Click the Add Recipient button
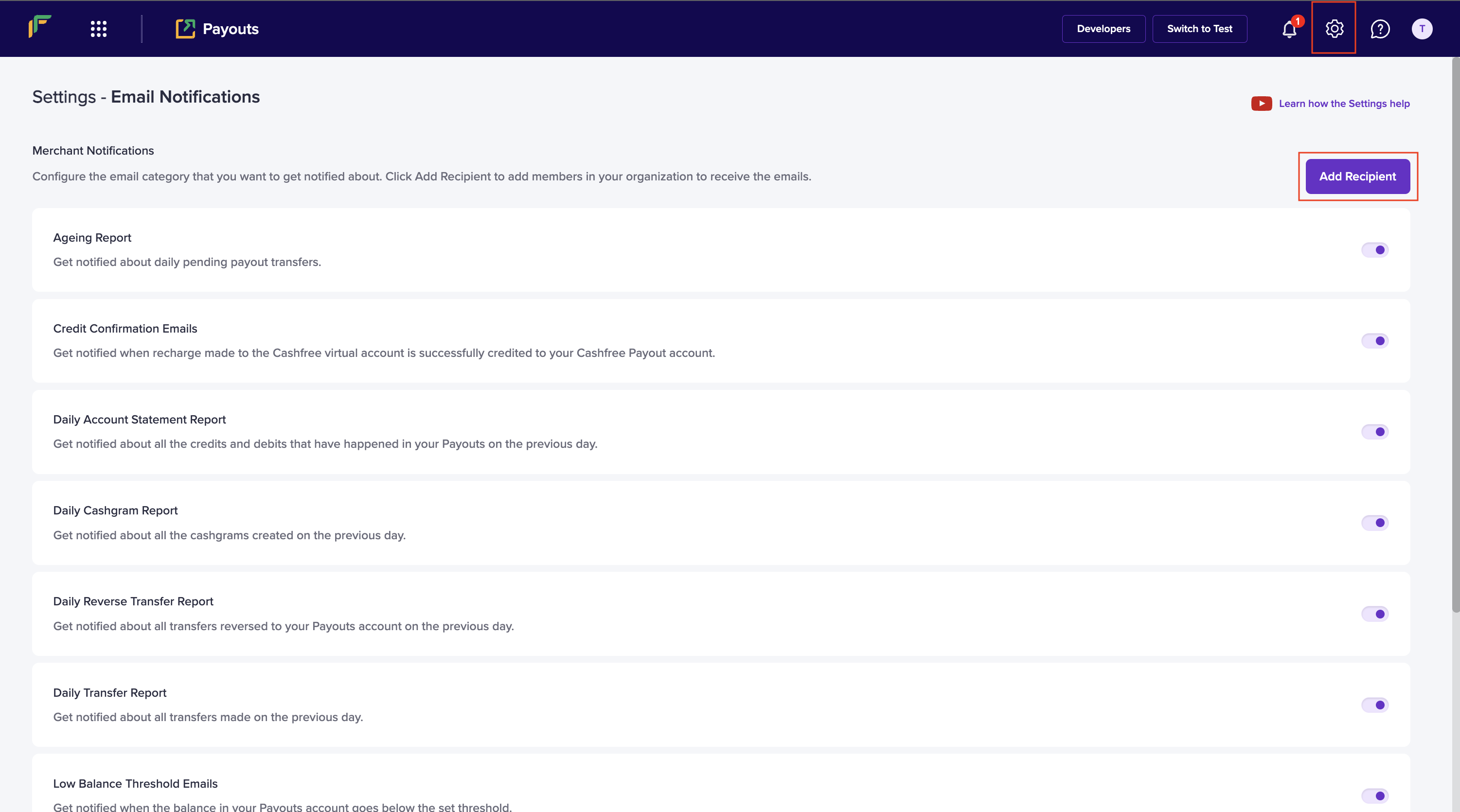Viewport: 1460px width, 812px height. [1357, 177]
